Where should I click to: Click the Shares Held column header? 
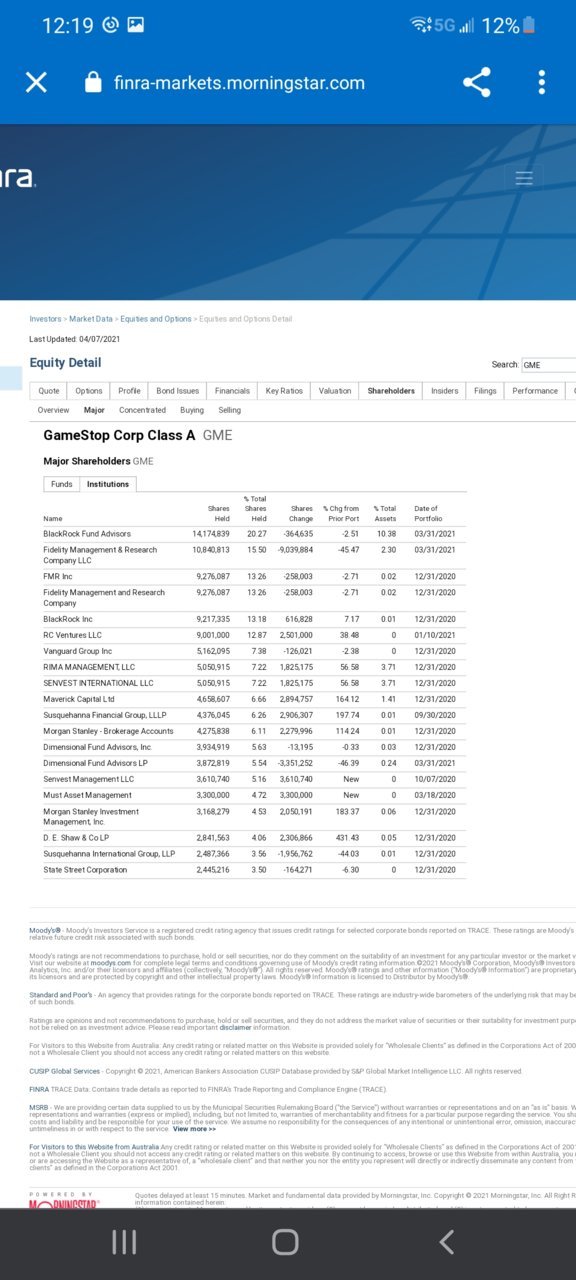tap(218, 513)
